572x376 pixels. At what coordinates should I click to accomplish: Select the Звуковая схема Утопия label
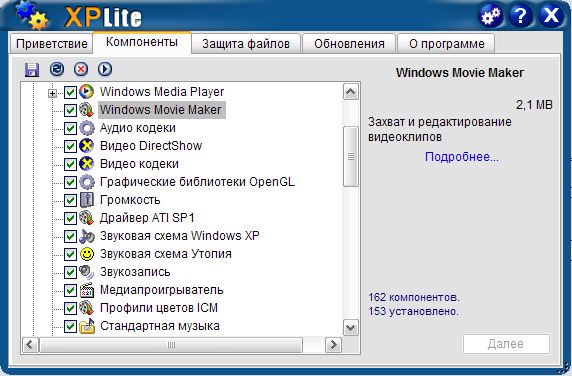166,254
